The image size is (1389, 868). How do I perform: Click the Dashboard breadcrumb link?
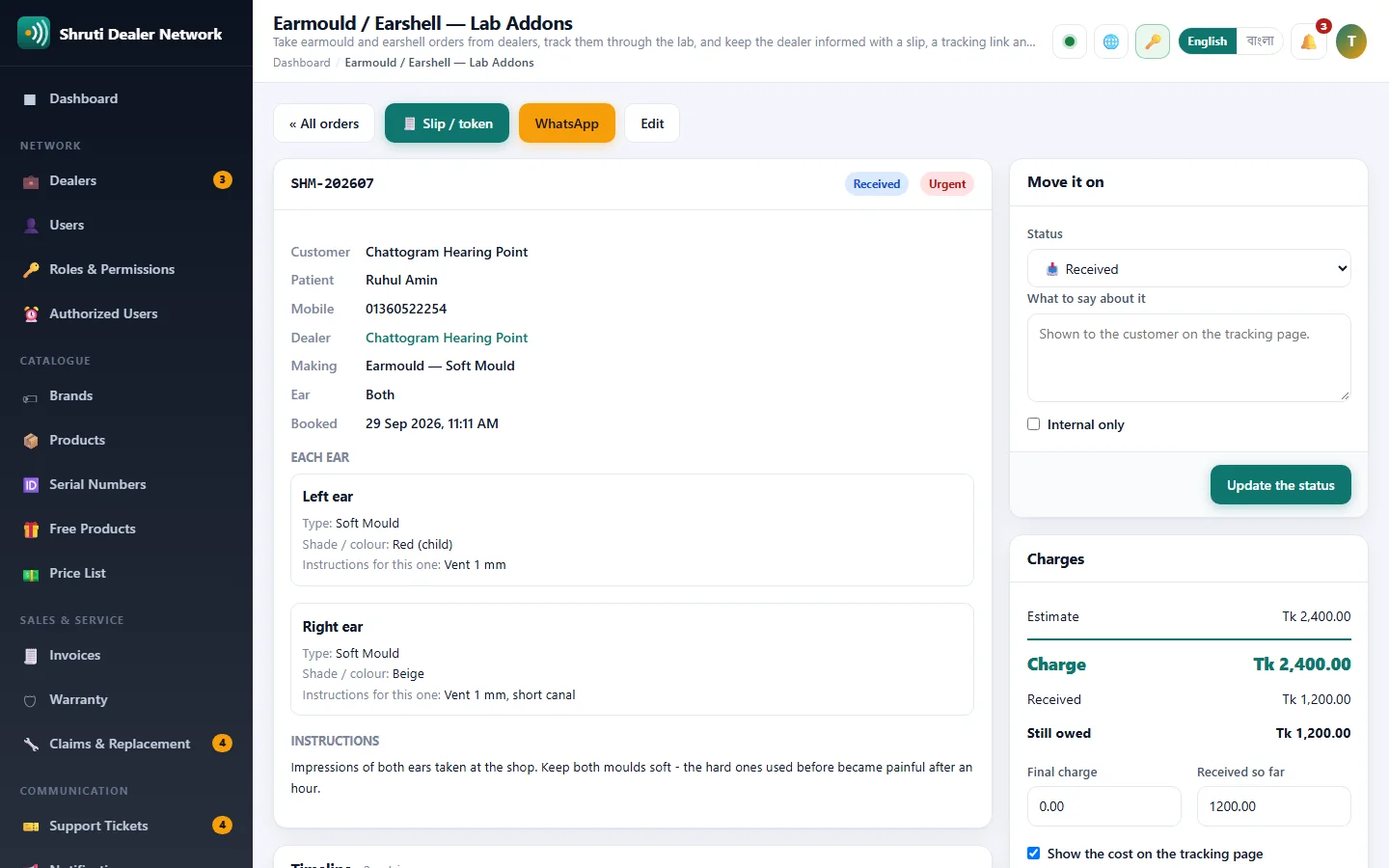301,63
